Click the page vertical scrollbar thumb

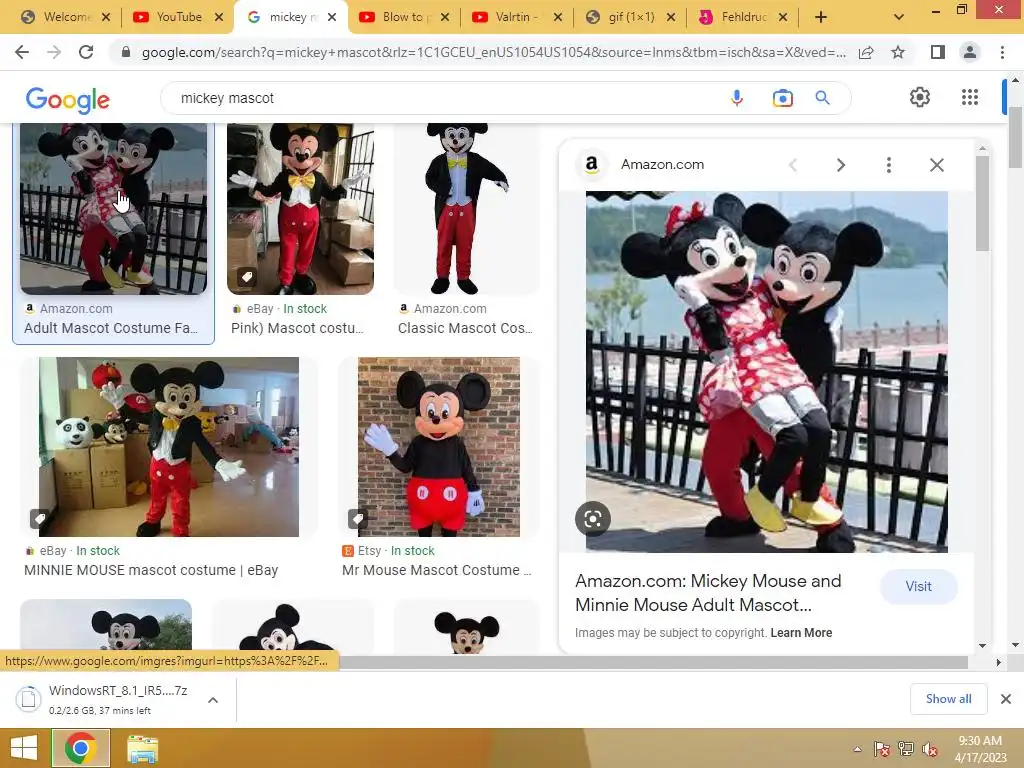pyautogui.click(x=1016, y=137)
